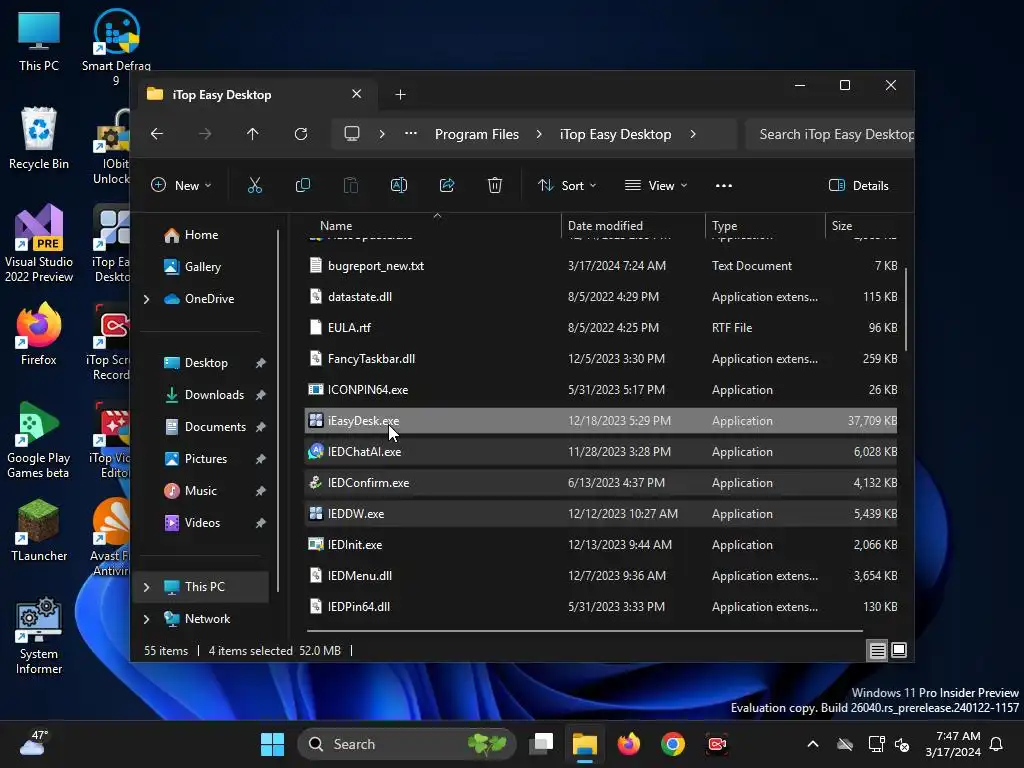Open iTop Screen Recorder taskbar icon

716,744
